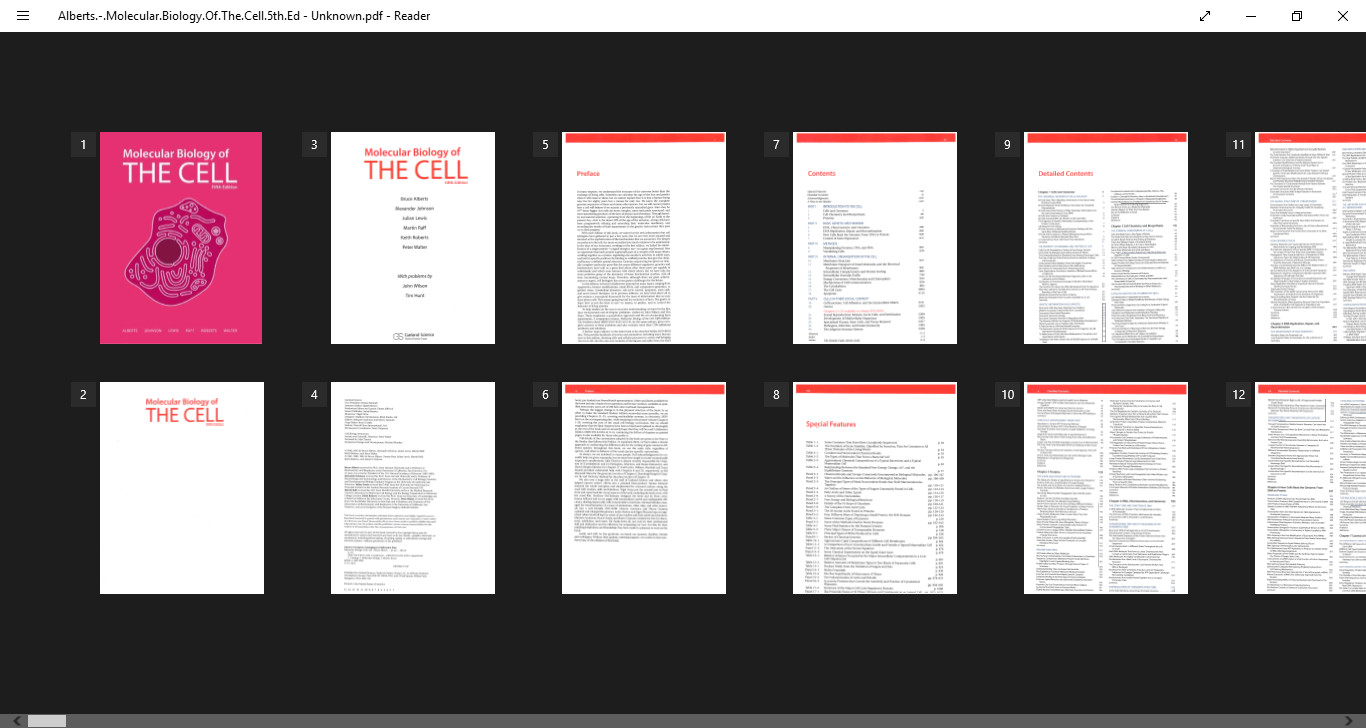Click page number label 5

(x=545, y=145)
